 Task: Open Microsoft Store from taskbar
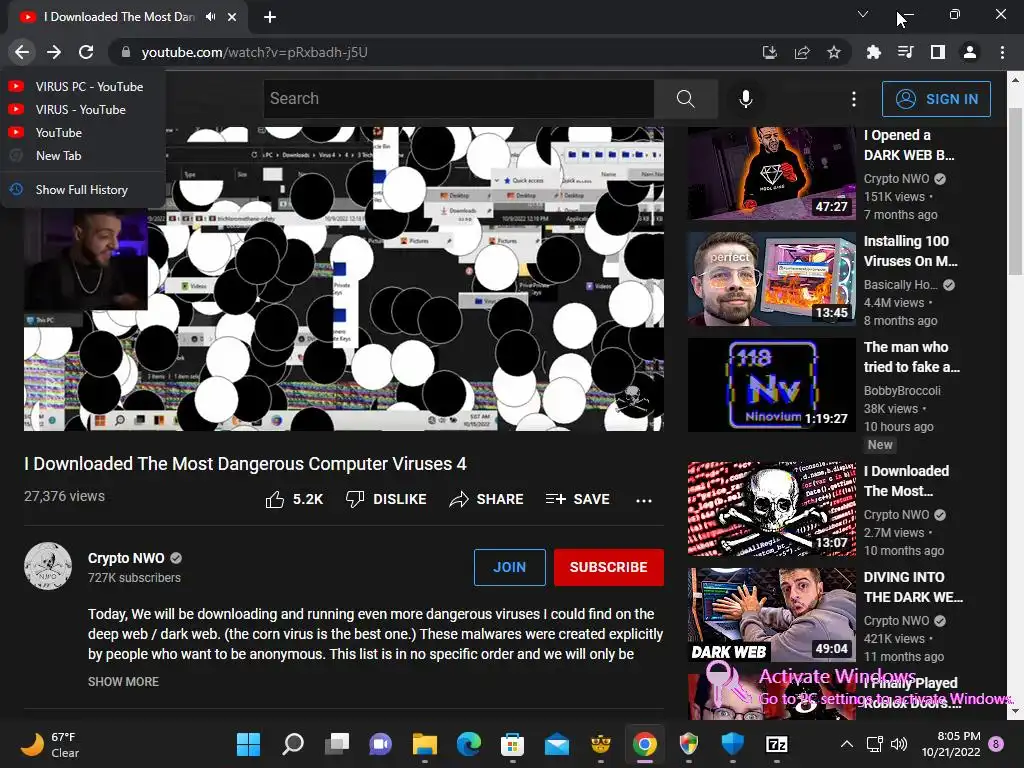[x=513, y=744]
